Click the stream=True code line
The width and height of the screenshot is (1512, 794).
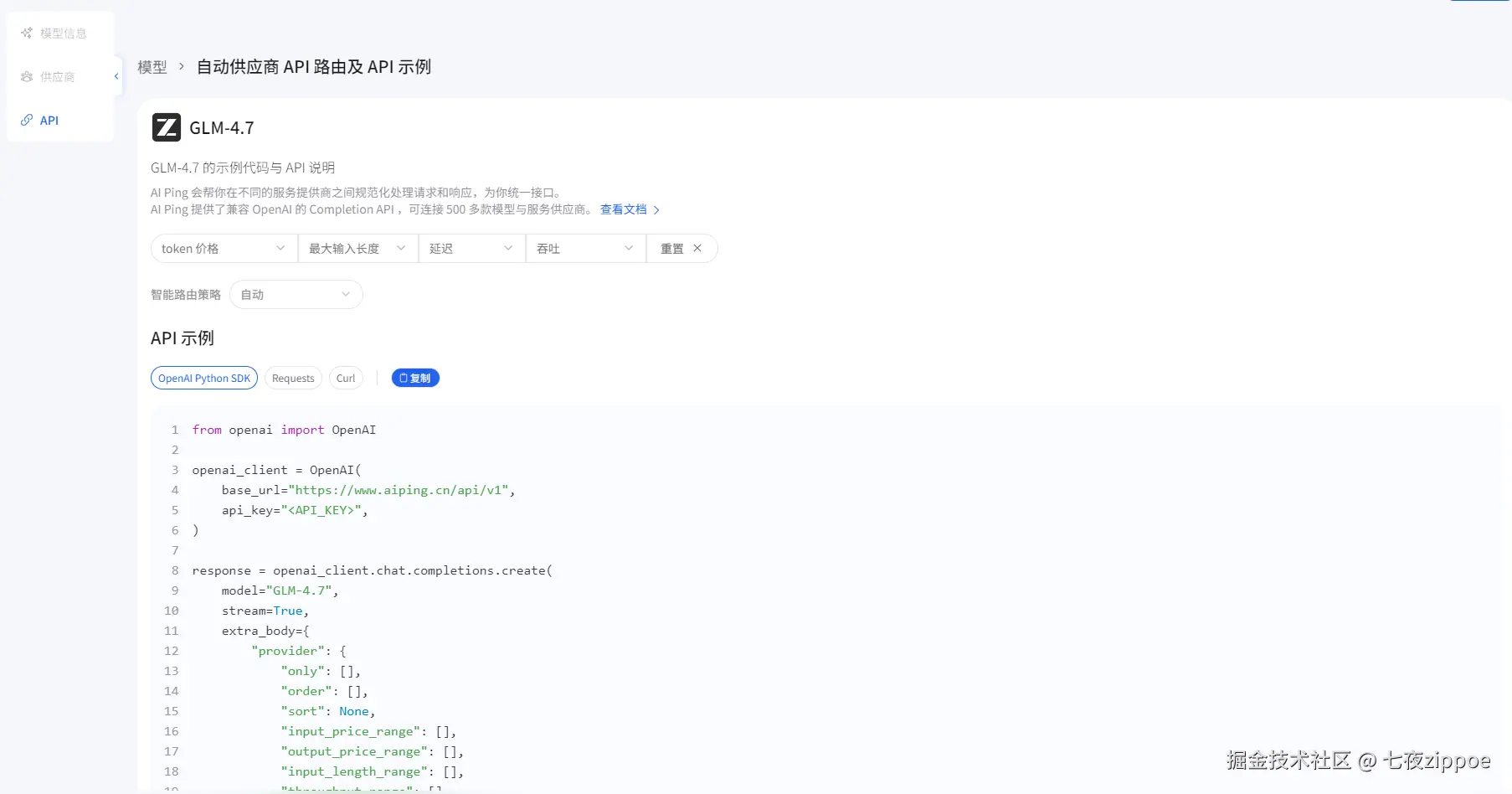click(265, 611)
